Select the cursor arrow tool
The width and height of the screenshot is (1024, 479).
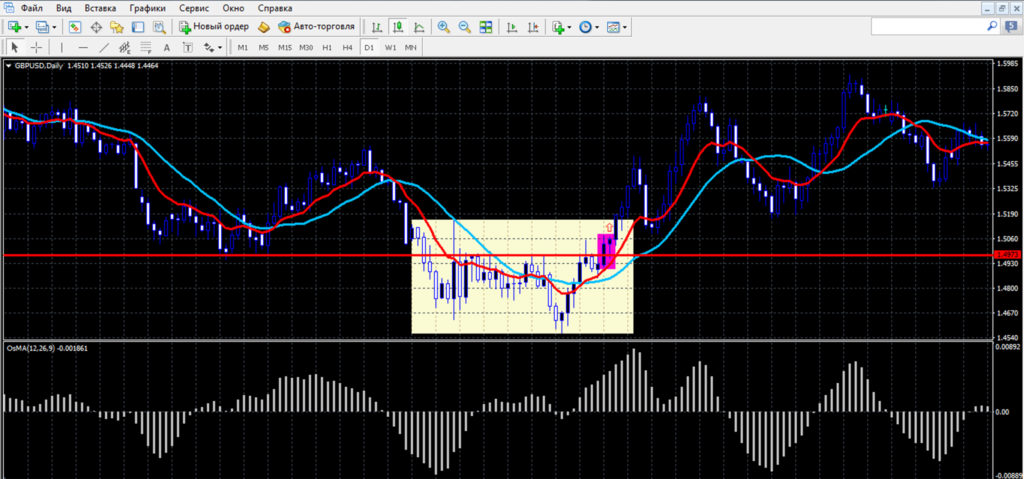tap(15, 47)
